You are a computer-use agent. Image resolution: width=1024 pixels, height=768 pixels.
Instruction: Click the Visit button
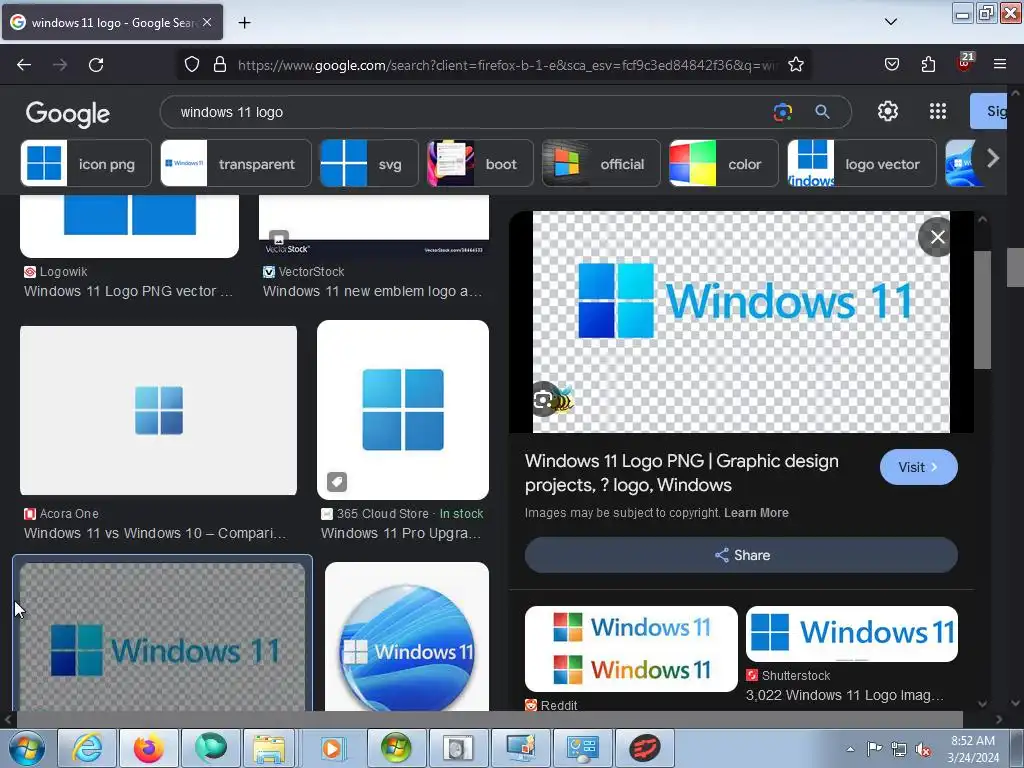[x=918, y=467]
